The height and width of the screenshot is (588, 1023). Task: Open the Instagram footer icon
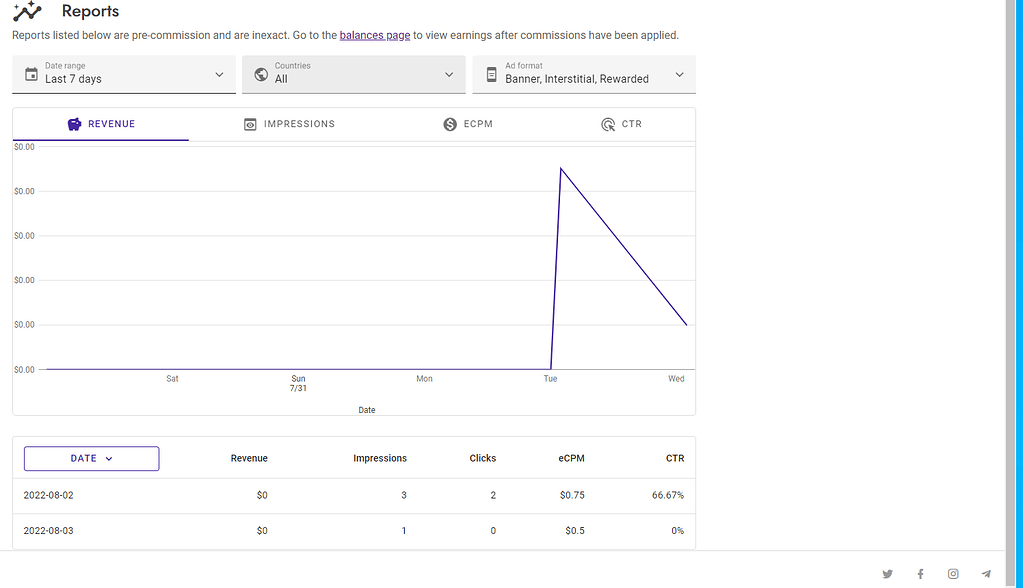point(953,574)
